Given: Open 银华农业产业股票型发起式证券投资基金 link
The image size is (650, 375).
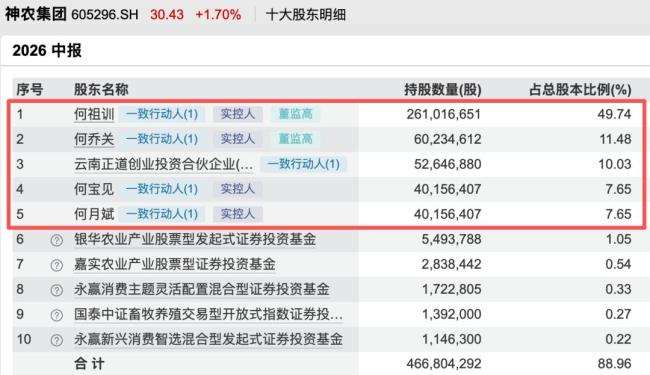Looking at the screenshot, I should 195,239.
